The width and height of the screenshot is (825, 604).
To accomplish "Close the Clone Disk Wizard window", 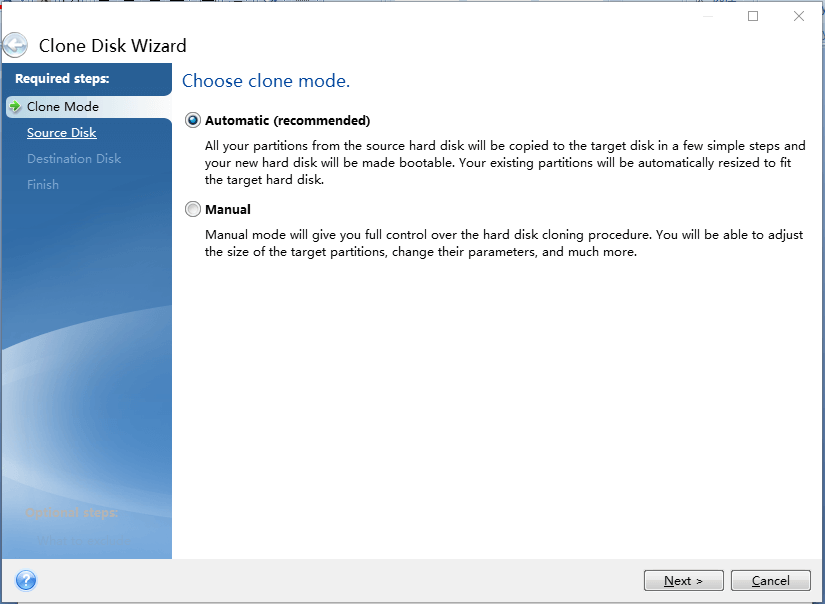I will pyautogui.click(x=799, y=16).
